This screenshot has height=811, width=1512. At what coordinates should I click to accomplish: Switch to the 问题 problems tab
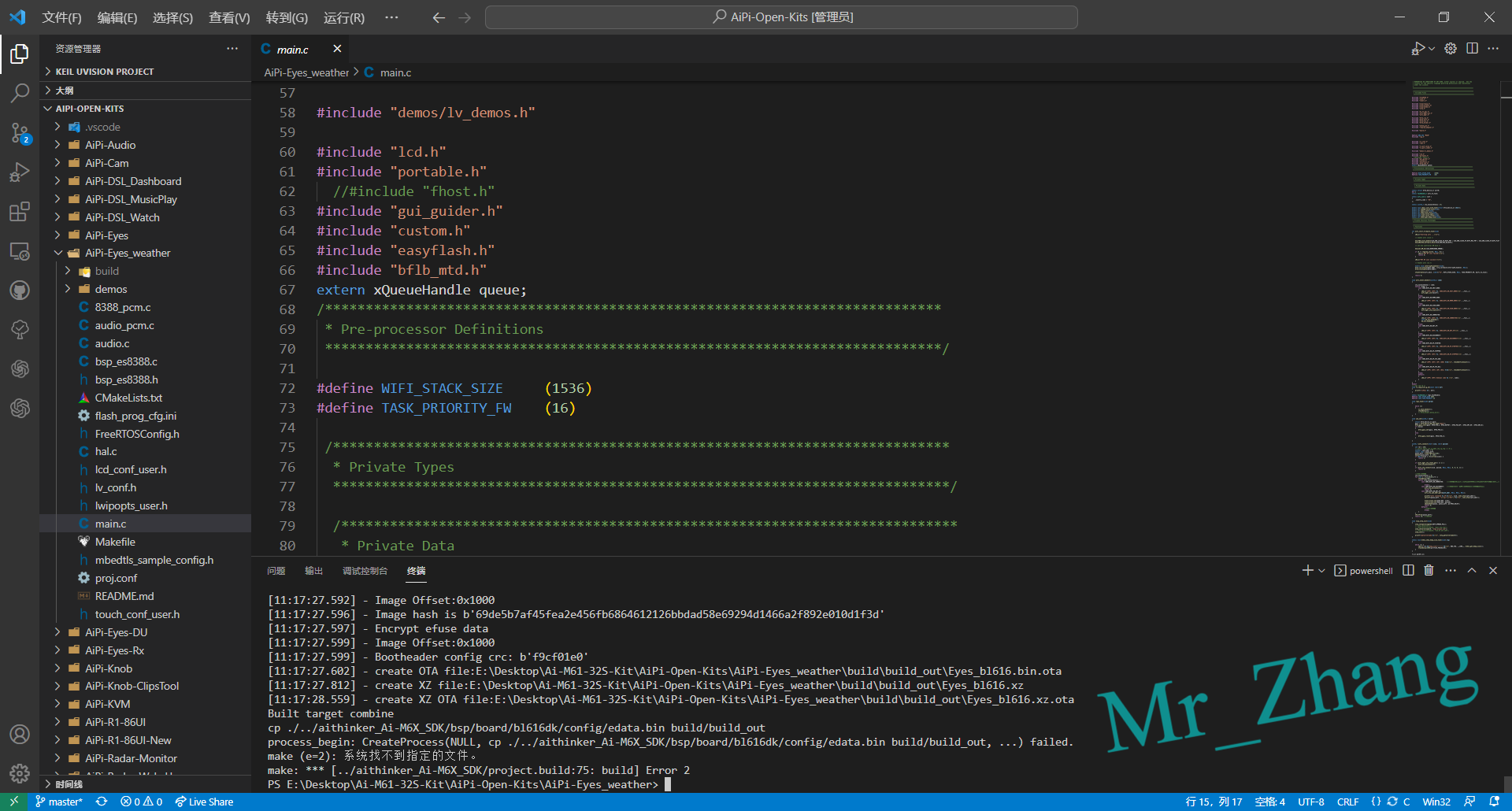point(276,571)
